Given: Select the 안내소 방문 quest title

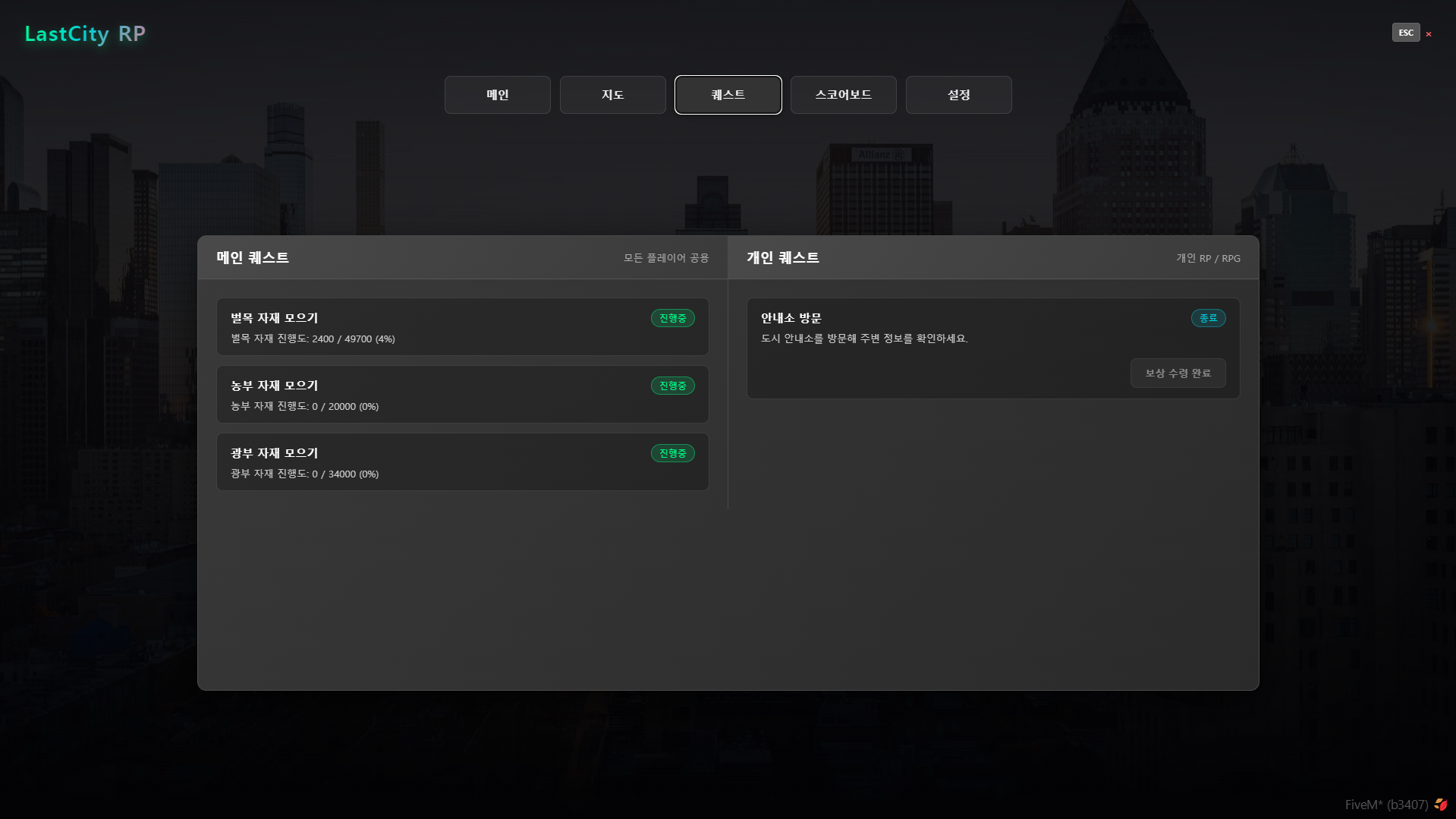Looking at the screenshot, I should pos(791,318).
